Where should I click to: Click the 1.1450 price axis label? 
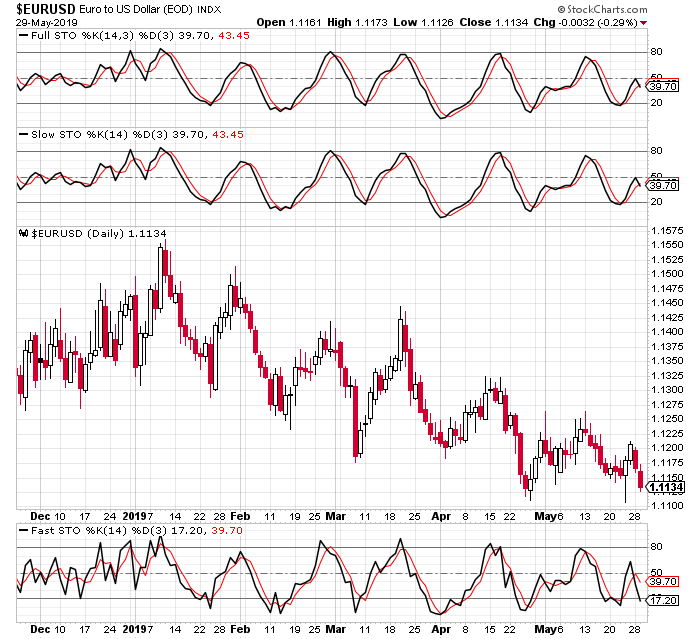pos(667,303)
